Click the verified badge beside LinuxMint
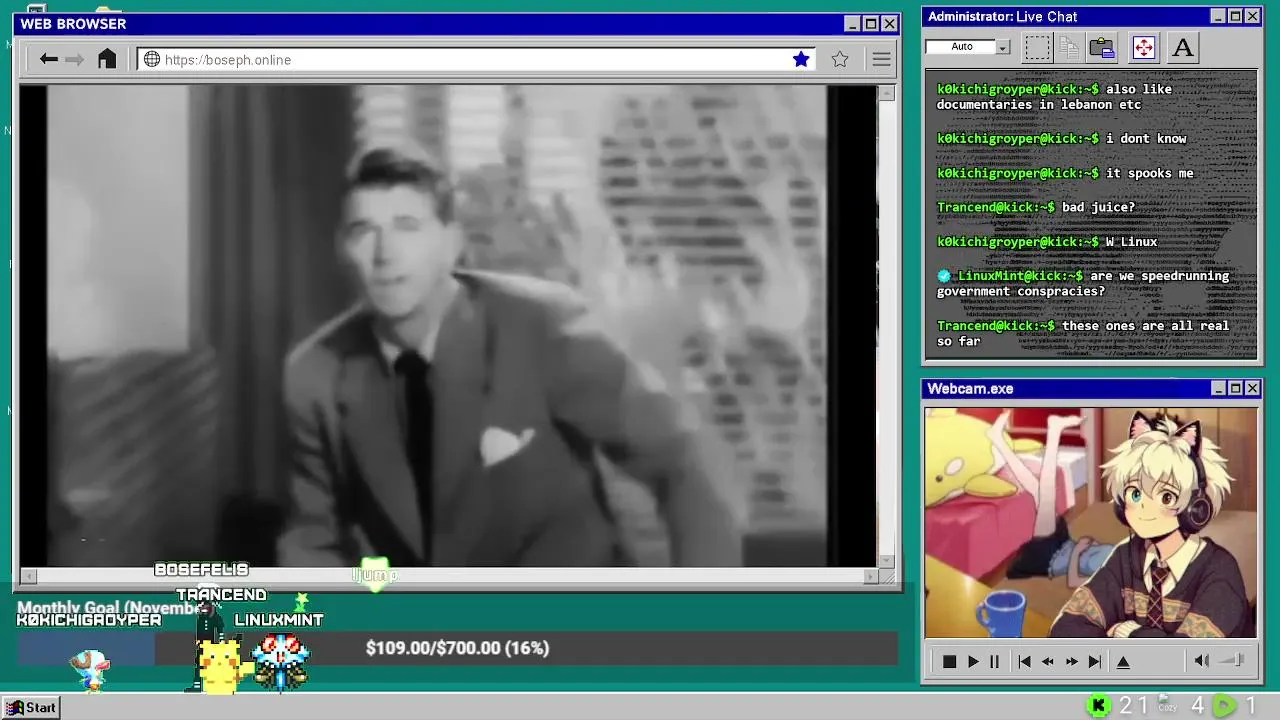1280x720 pixels. (944, 275)
